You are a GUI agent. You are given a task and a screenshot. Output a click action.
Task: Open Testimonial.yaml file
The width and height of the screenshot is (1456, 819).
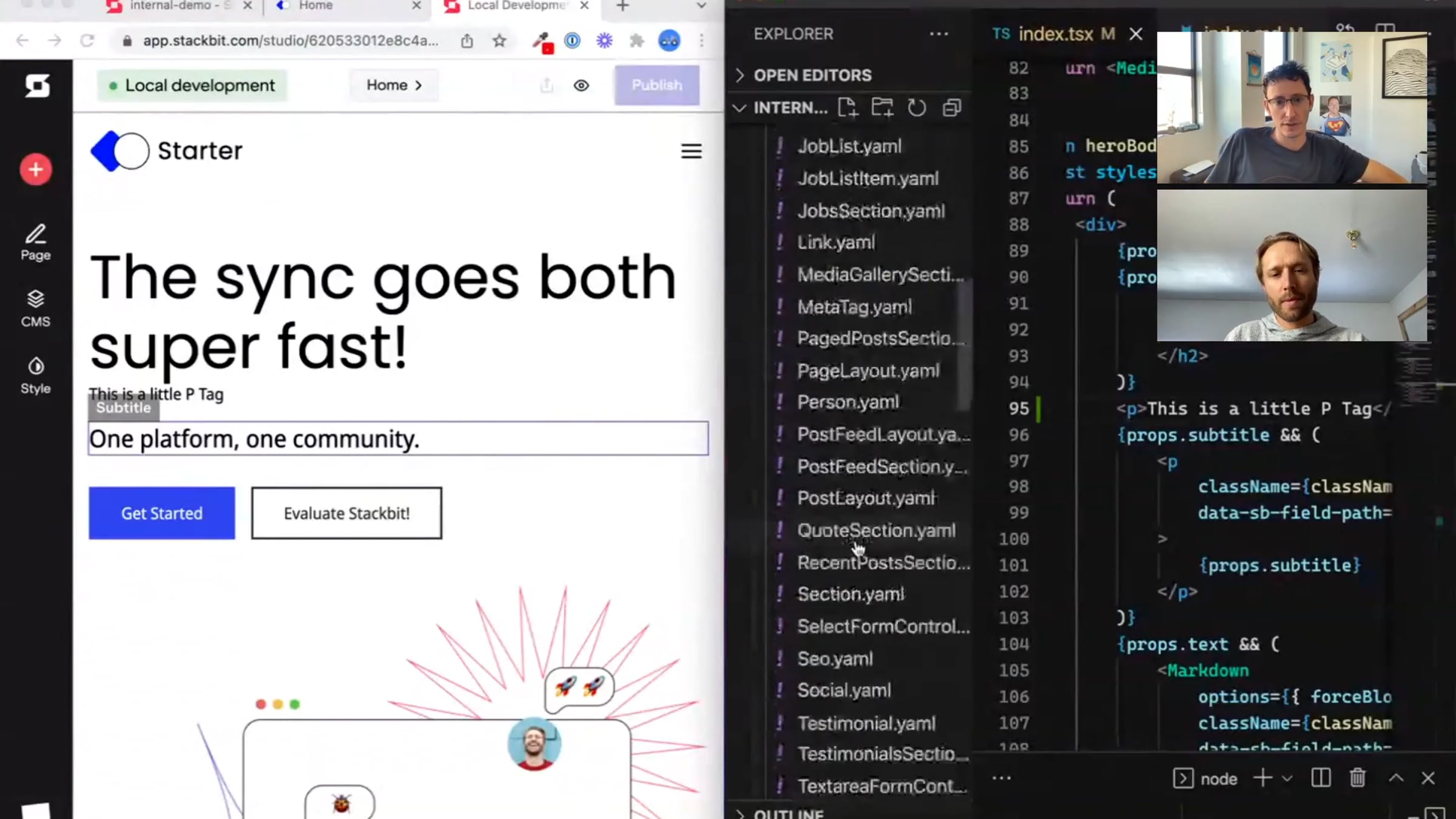point(866,723)
